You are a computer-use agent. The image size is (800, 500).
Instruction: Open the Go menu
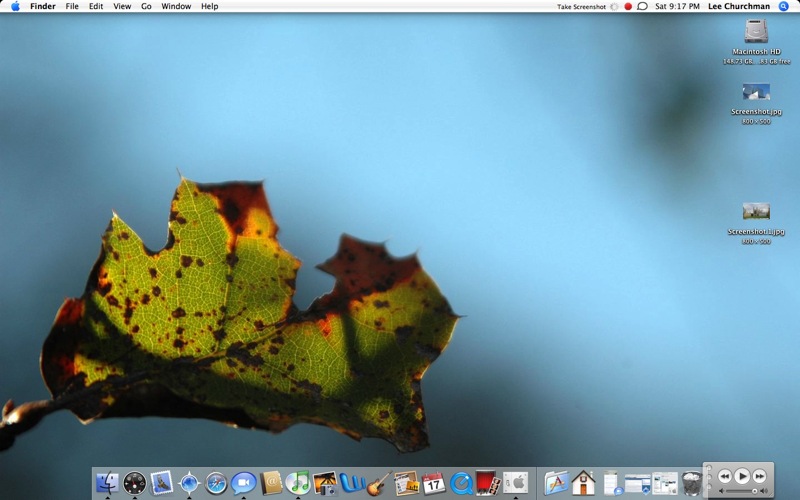tap(146, 6)
